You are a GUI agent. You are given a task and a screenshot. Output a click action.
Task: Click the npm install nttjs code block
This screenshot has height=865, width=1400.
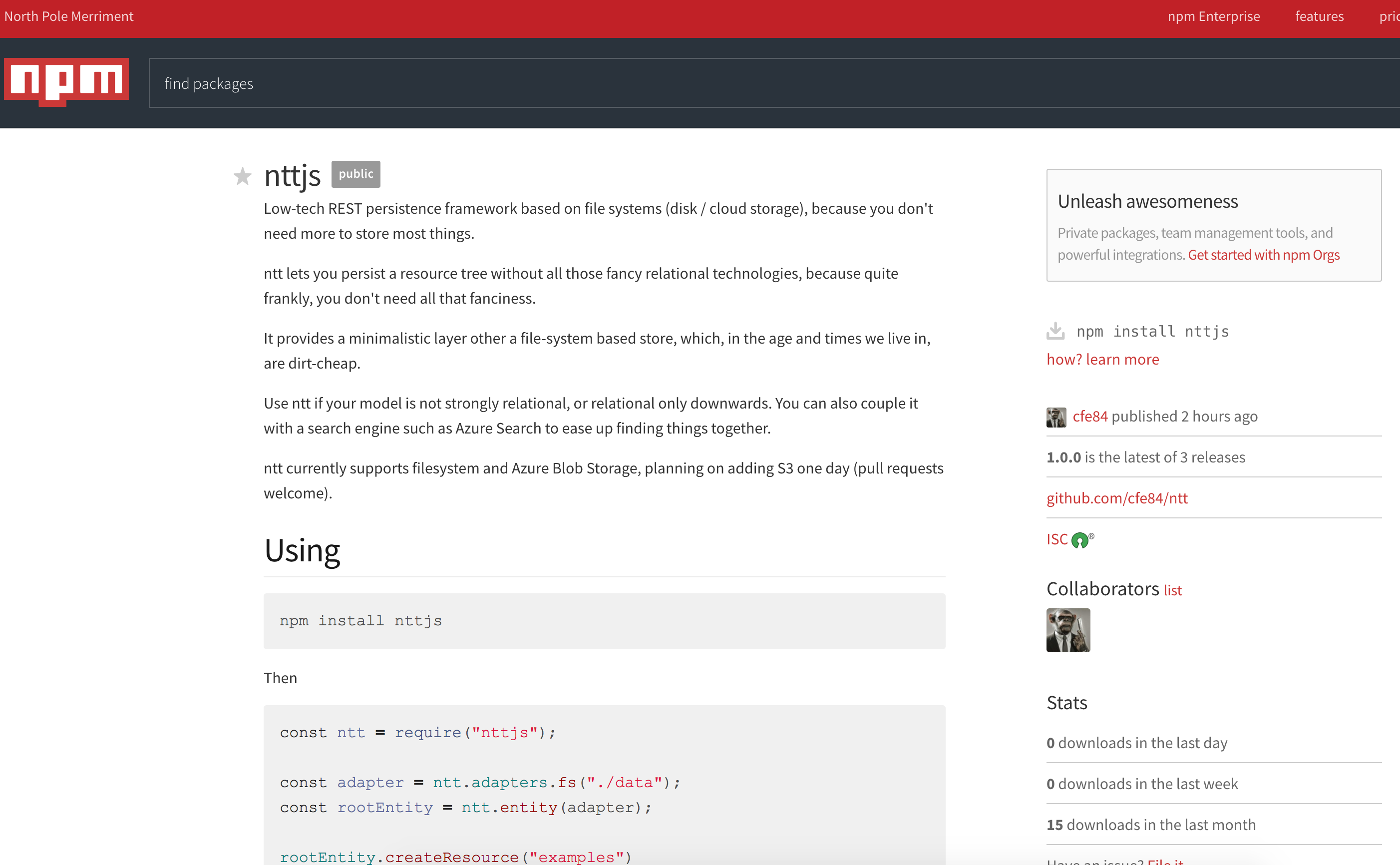[x=604, y=621]
